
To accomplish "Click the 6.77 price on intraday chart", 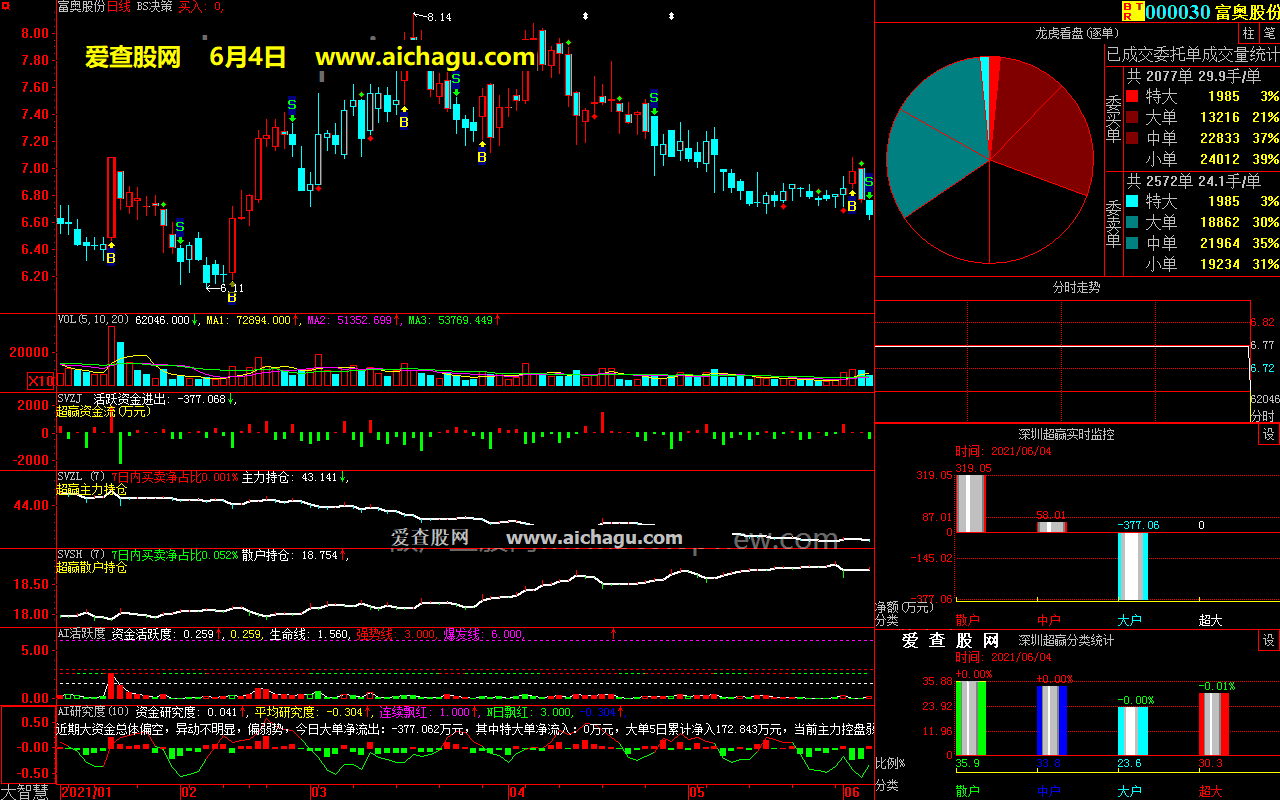I will (1263, 345).
